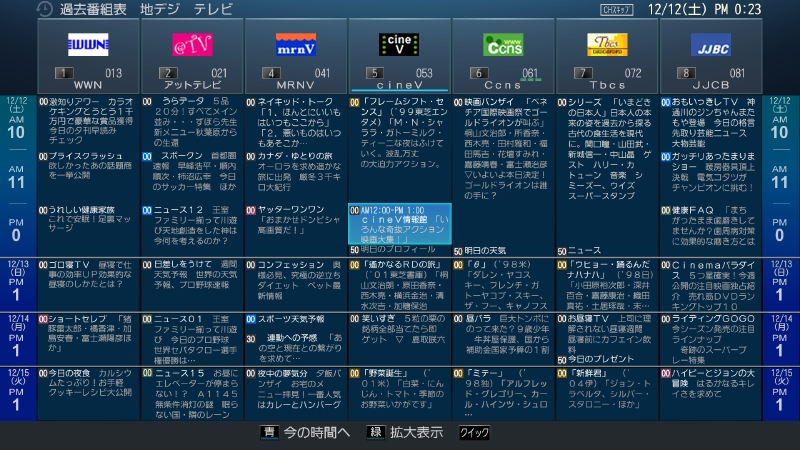Click channel number badge 6 for Ccns
This screenshot has width=800, height=450.
479,73
